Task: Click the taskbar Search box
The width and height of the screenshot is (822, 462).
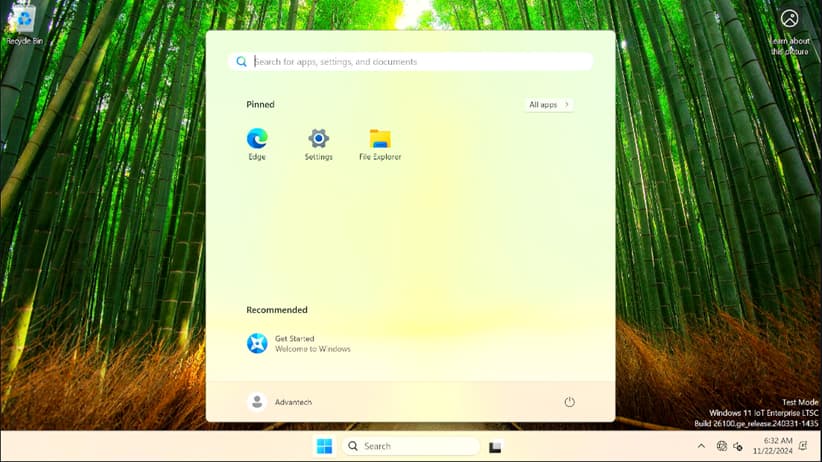Action: coord(410,446)
